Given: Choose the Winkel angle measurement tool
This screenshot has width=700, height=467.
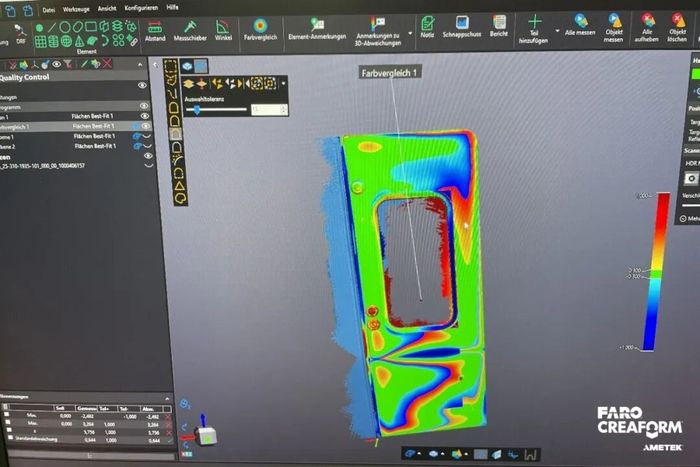Looking at the screenshot, I should (223, 30).
